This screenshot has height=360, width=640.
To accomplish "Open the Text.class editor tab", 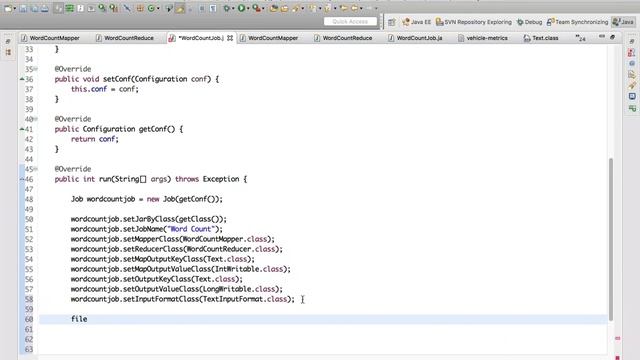I will coord(541,38).
